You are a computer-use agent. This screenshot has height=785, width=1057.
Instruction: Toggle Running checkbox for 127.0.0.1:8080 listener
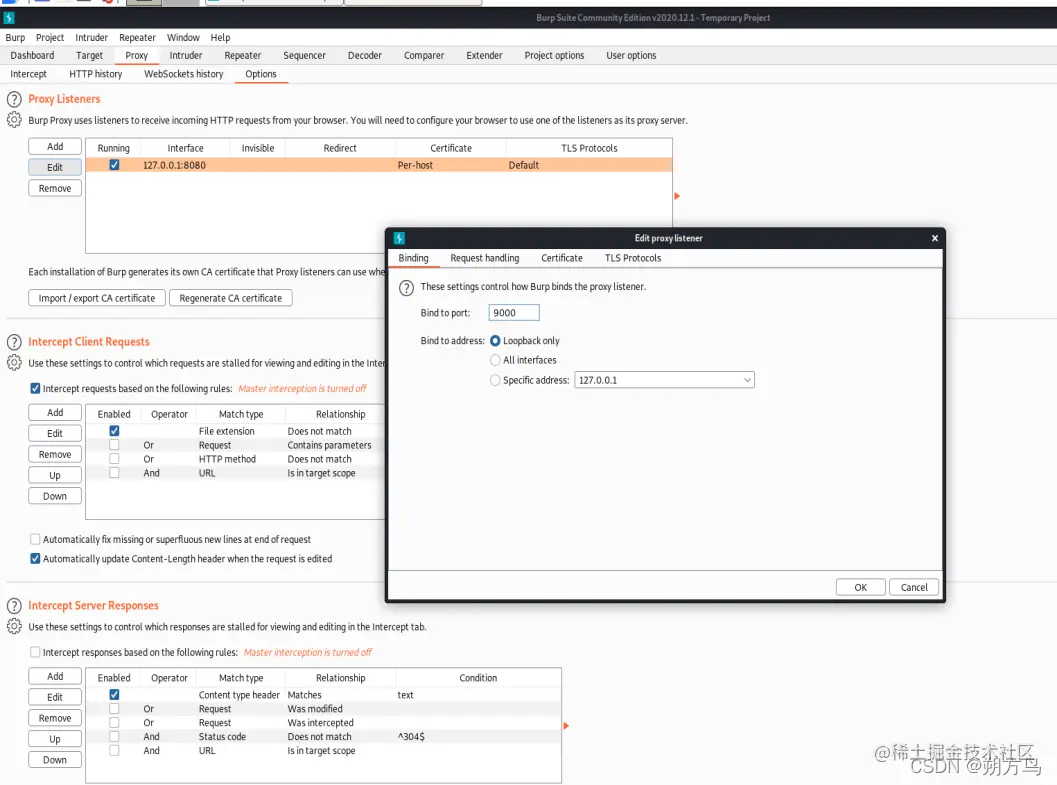click(x=114, y=164)
